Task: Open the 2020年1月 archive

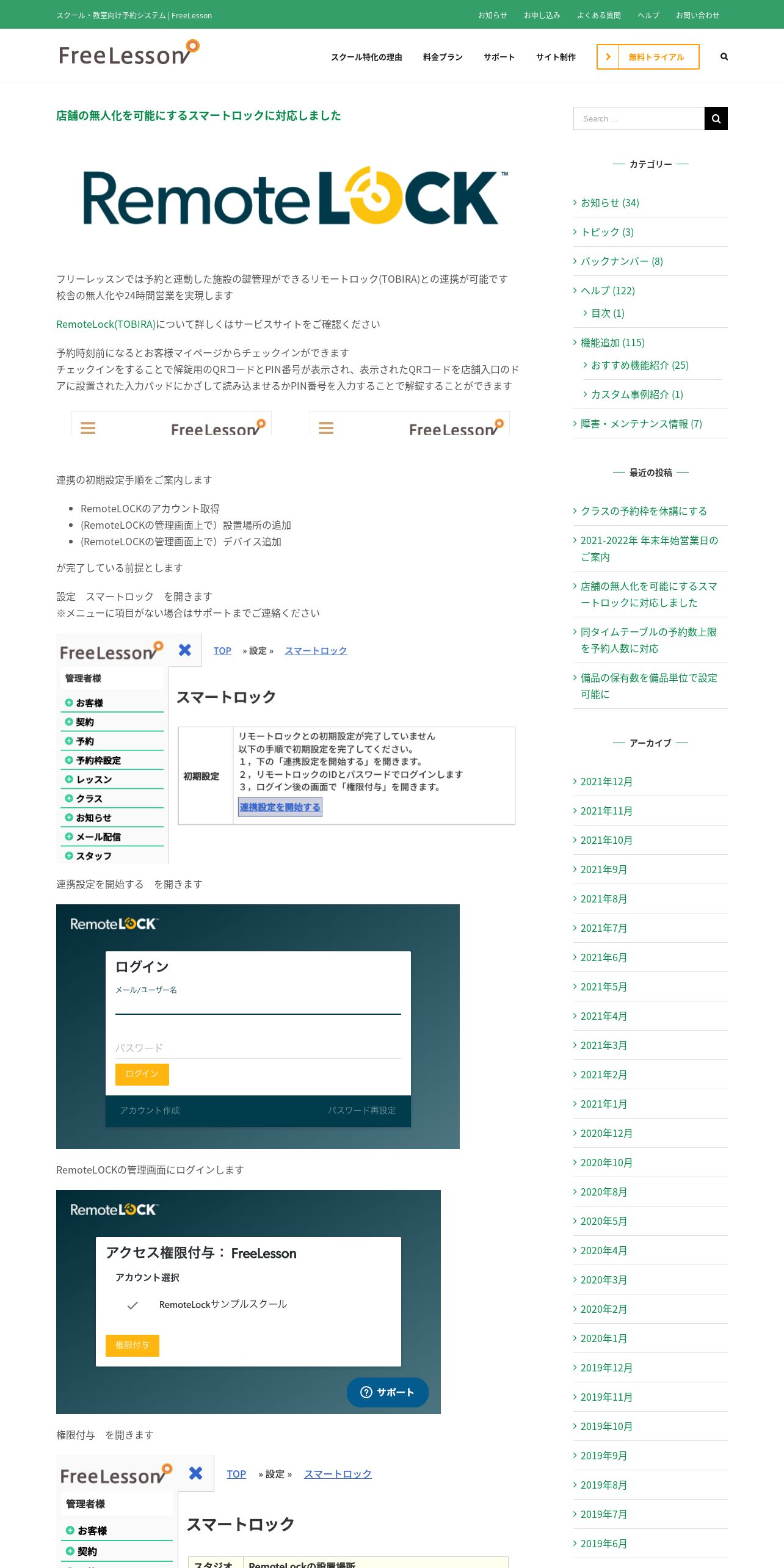Action: 603,1338
